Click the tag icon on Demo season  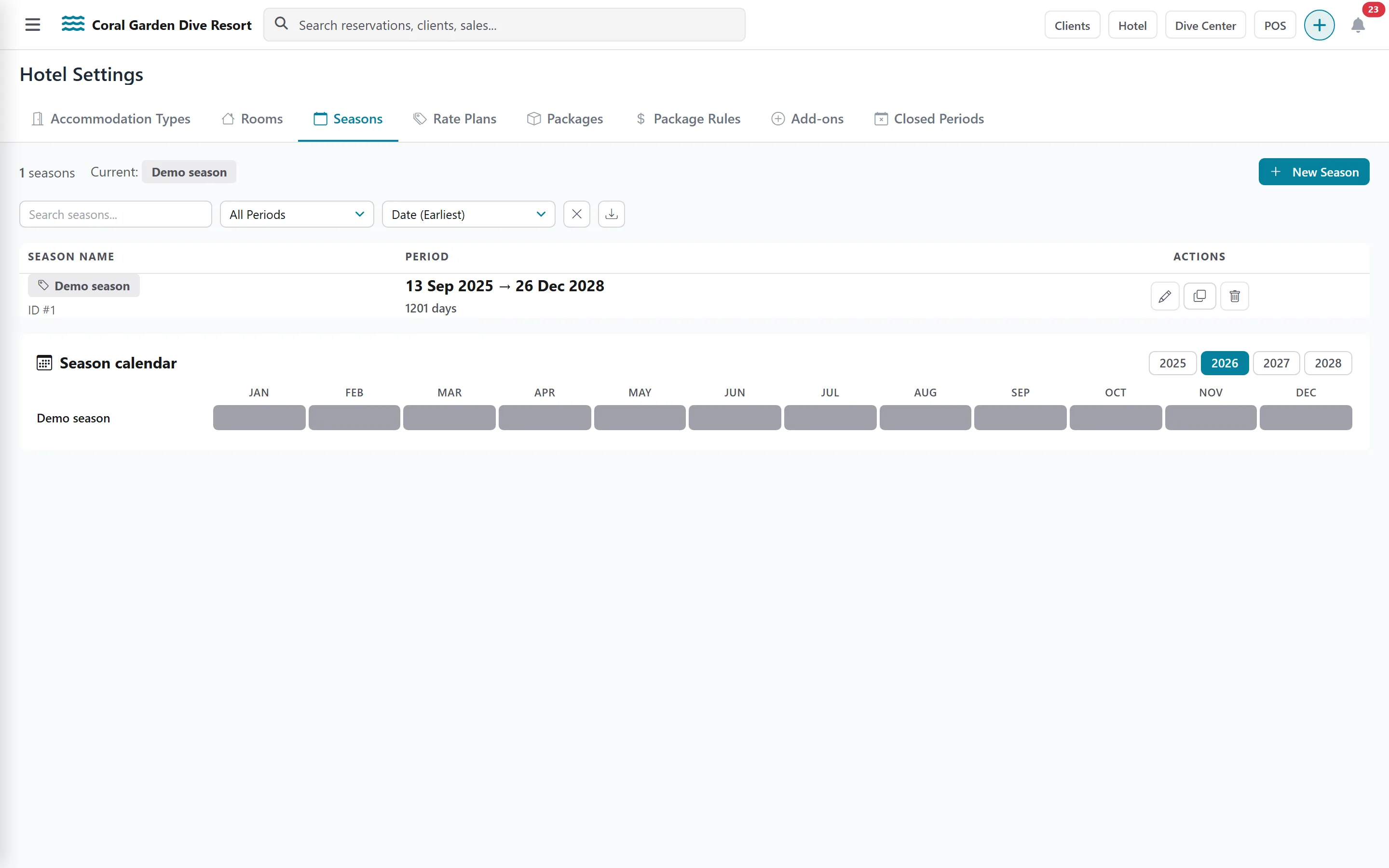[x=43, y=285]
